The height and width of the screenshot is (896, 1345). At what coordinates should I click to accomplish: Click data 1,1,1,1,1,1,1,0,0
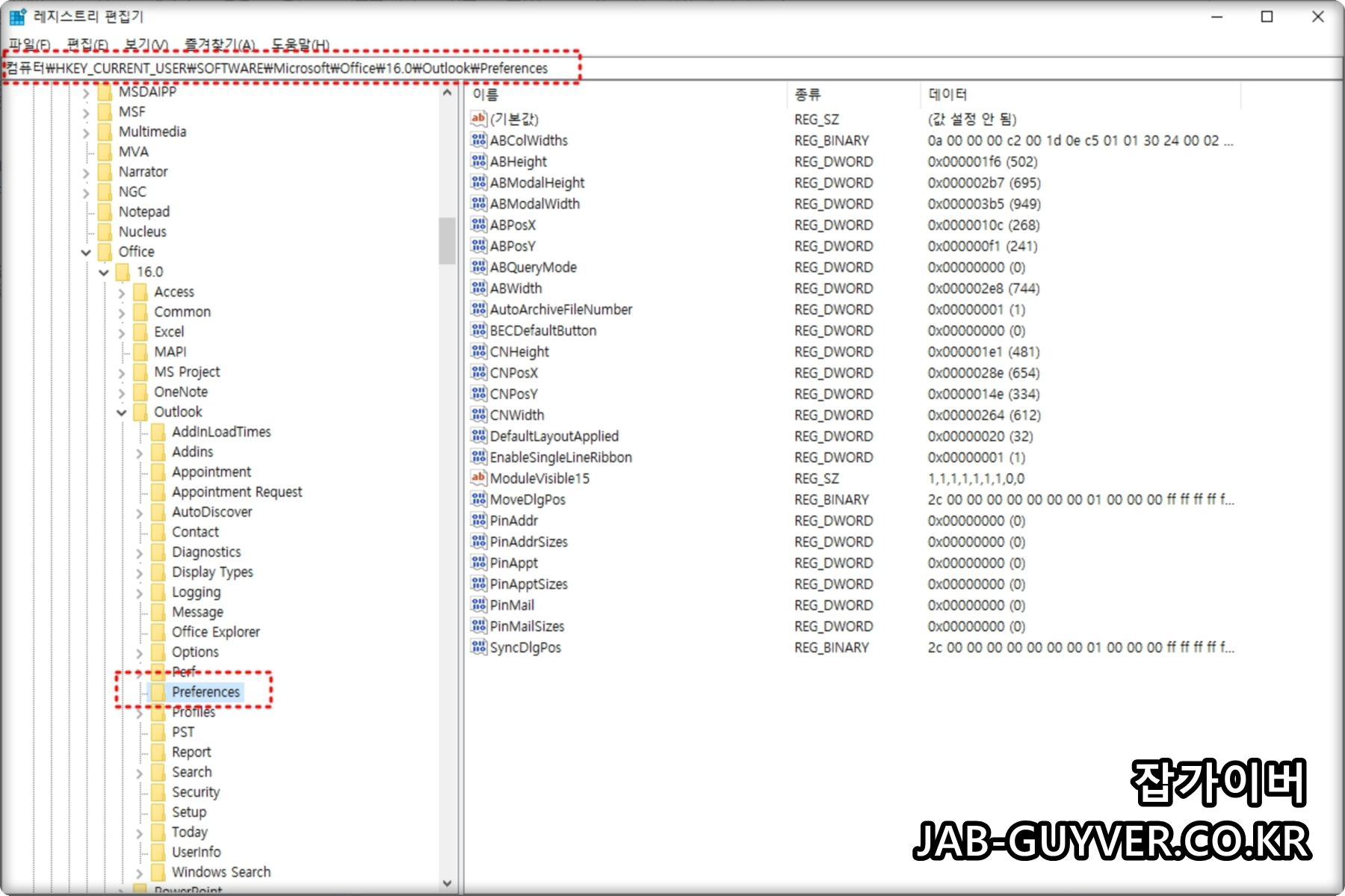click(x=976, y=478)
